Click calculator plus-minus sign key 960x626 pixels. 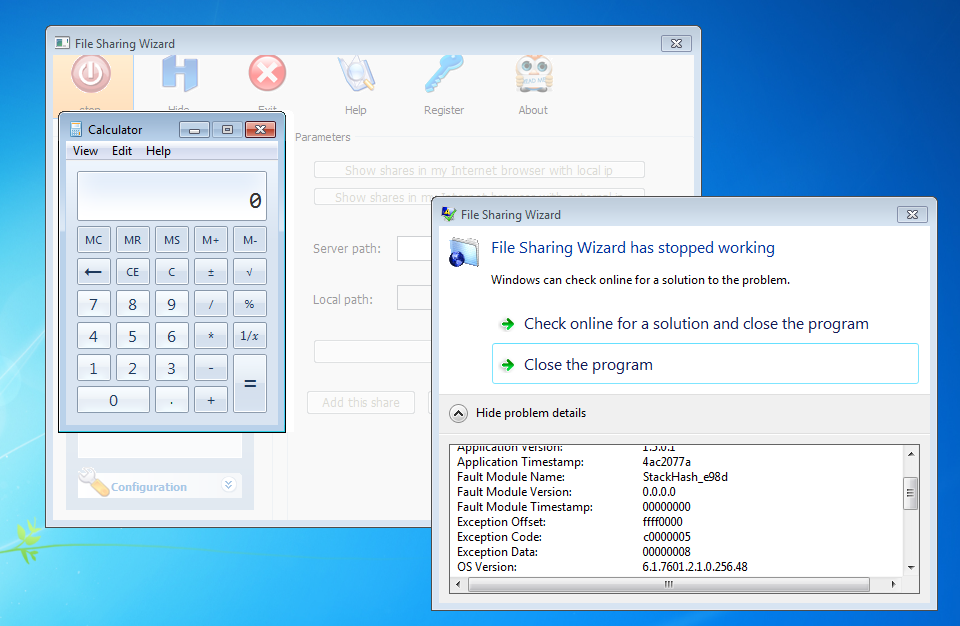coord(211,271)
